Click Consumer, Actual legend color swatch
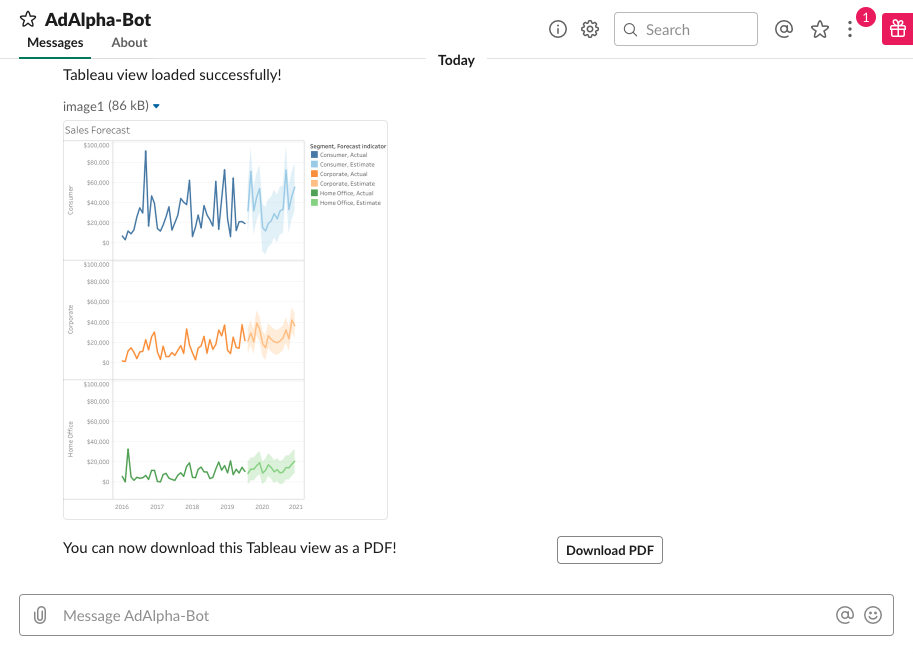 pos(314,155)
